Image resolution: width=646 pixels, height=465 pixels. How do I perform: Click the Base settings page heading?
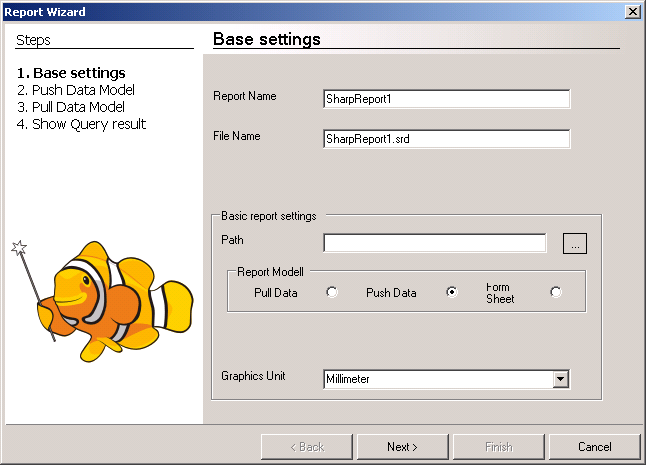coord(267,39)
